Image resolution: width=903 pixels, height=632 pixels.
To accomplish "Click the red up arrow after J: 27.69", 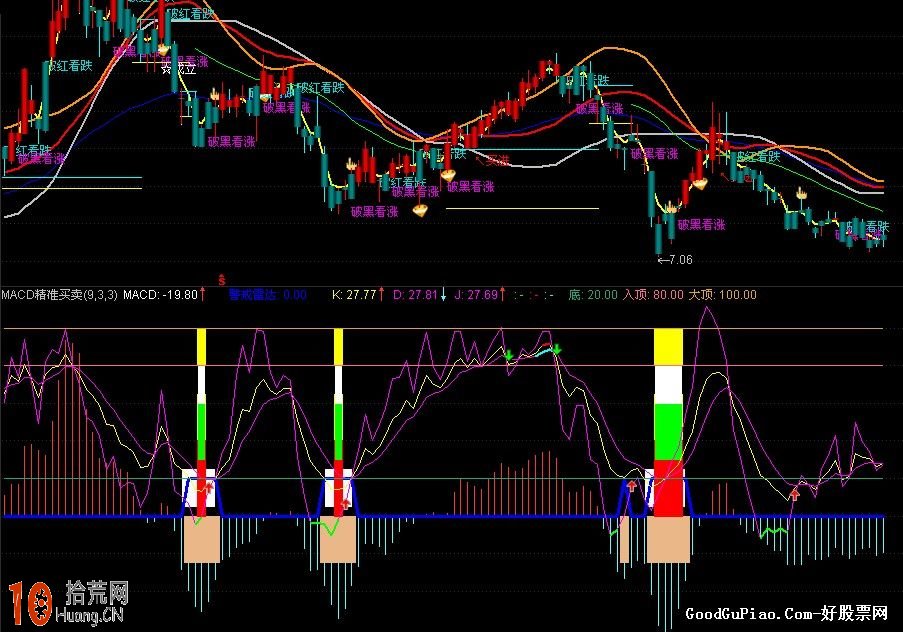I will point(503,294).
